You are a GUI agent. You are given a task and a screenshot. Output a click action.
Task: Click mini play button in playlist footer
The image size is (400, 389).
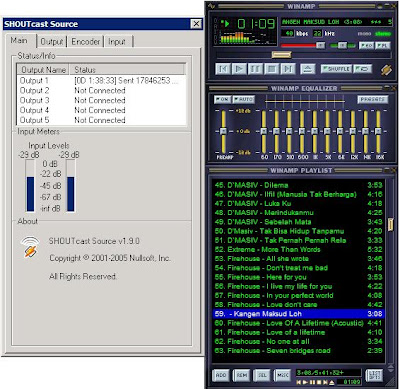pos(305,382)
